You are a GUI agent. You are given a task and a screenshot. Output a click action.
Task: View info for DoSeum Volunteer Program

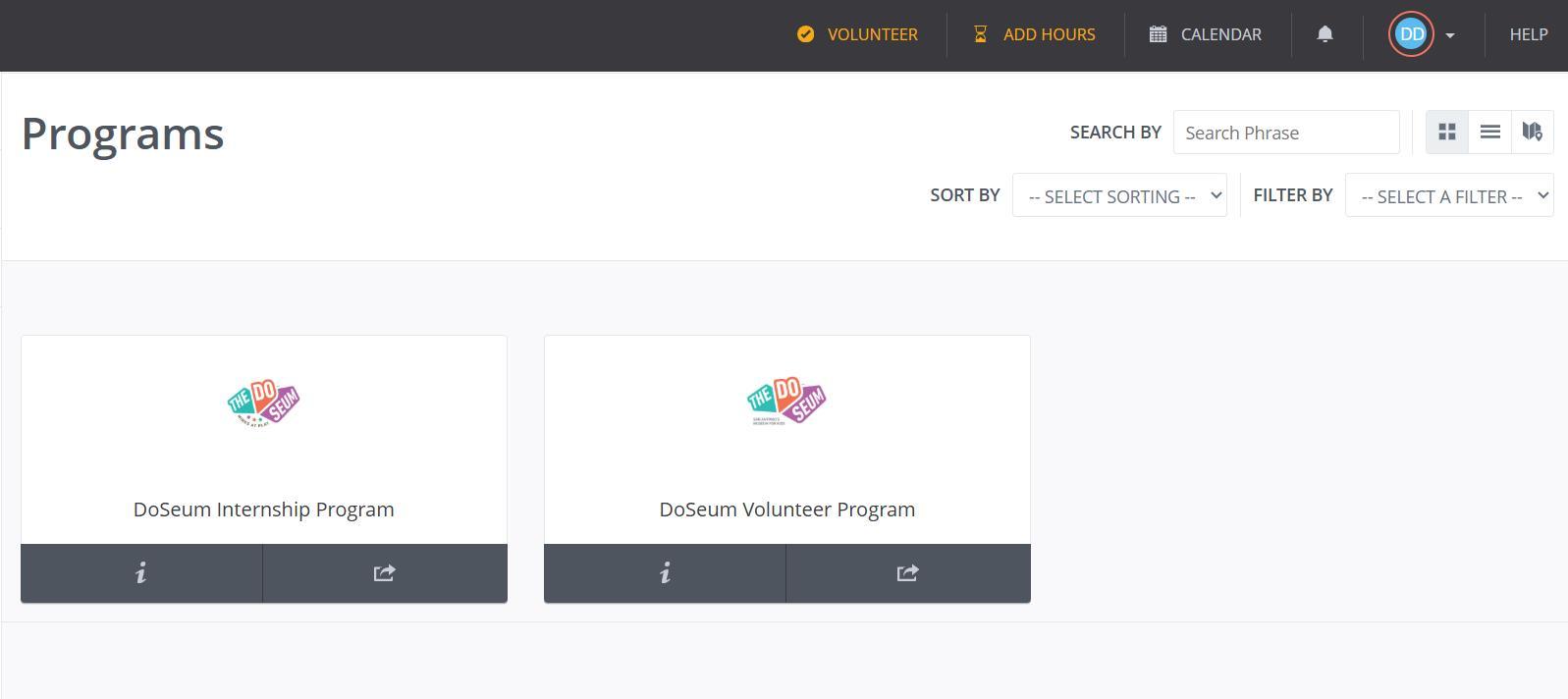click(665, 572)
